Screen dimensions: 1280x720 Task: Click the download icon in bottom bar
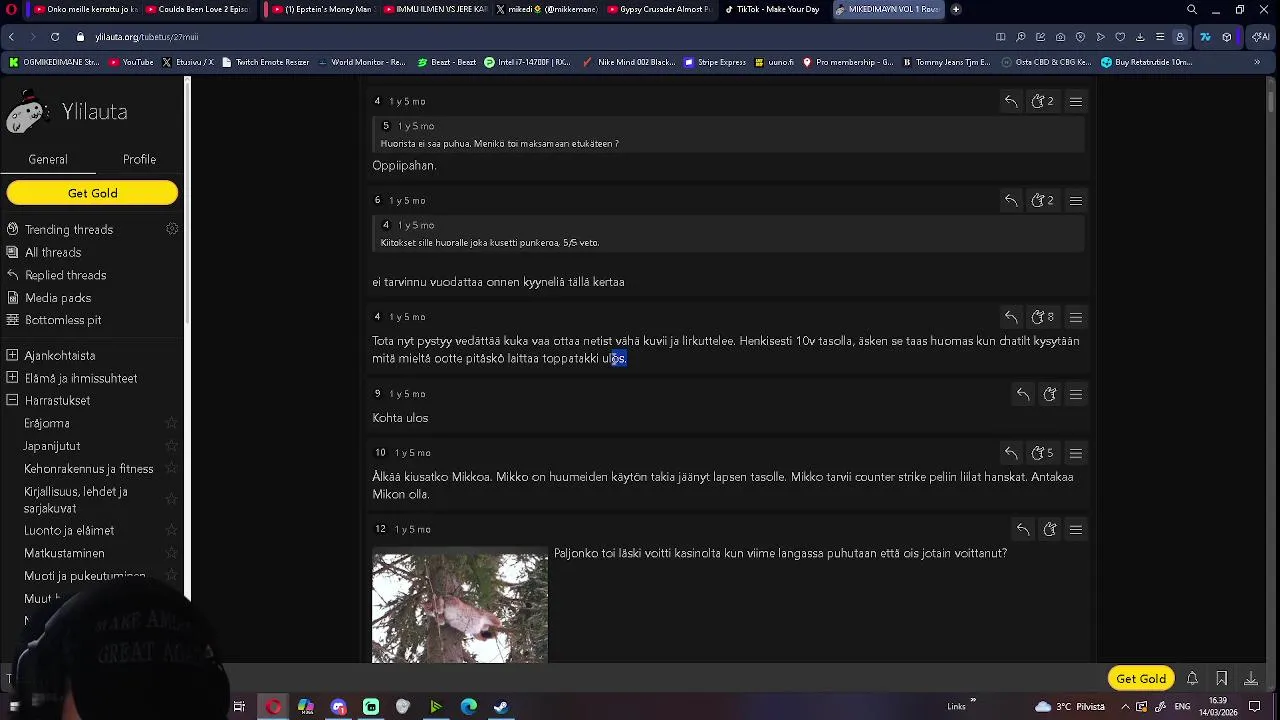[x=1251, y=678]
